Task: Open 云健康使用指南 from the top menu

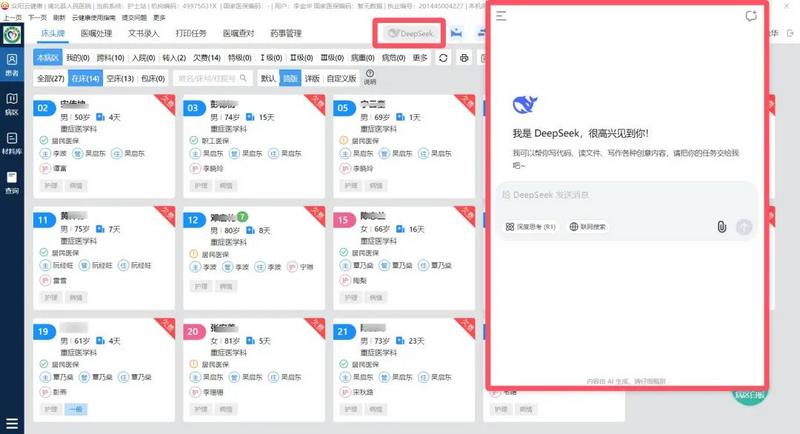Action: coord(93,17)
